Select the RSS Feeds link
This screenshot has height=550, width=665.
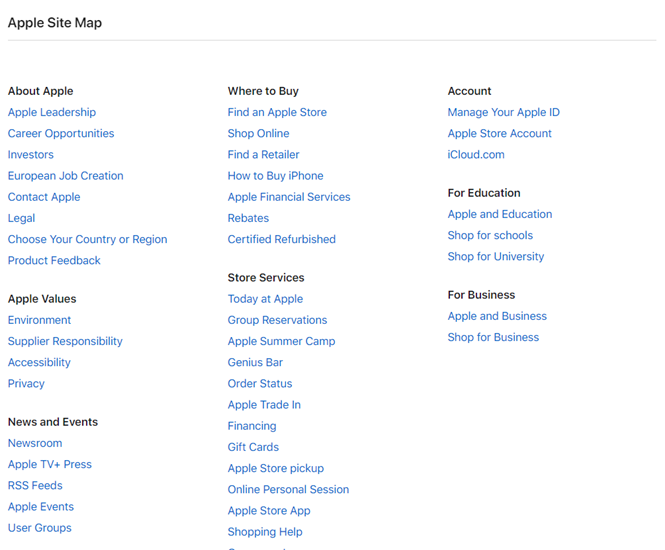pyautogui.click(x=35, y=486)
